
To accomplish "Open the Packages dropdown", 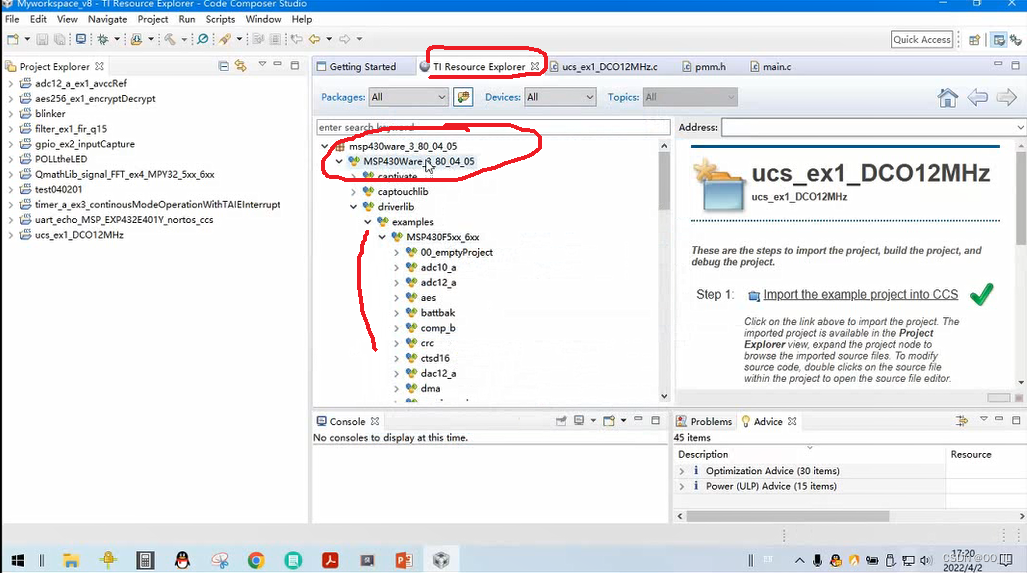I will pos(409,97).
